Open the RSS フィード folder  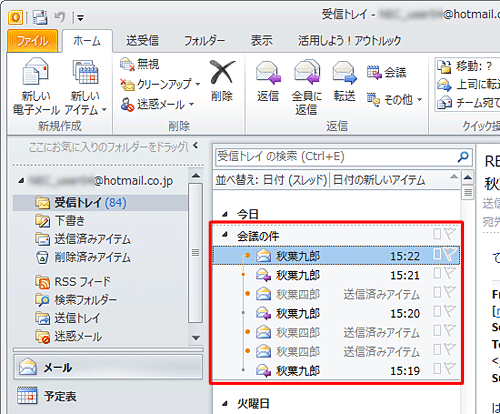tap(73, 282)
